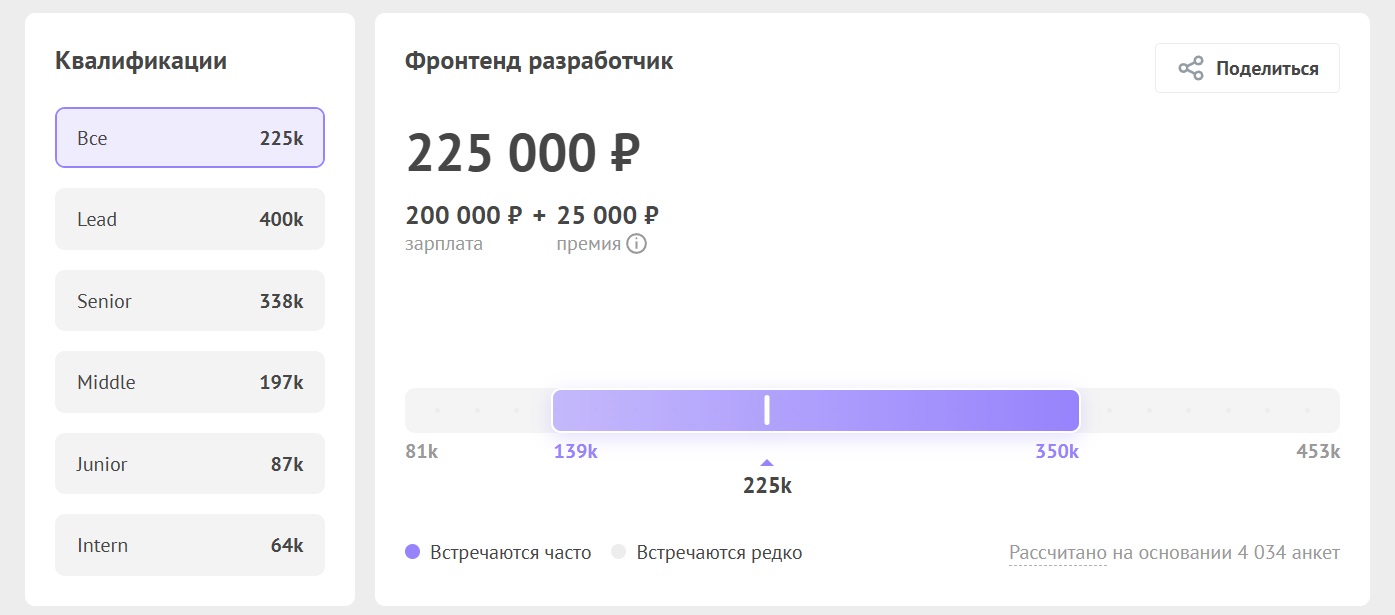Screen dimensions: 1395x615
Task: Click the purple dot for Встречаются часто
Action: coord(413,551)
